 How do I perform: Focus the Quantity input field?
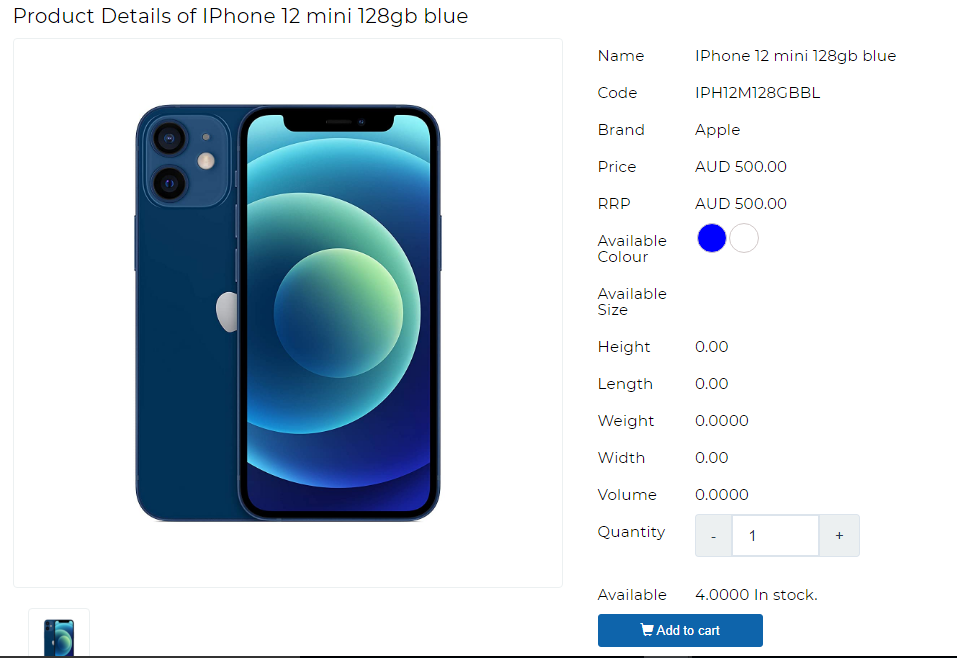[775, 535]
